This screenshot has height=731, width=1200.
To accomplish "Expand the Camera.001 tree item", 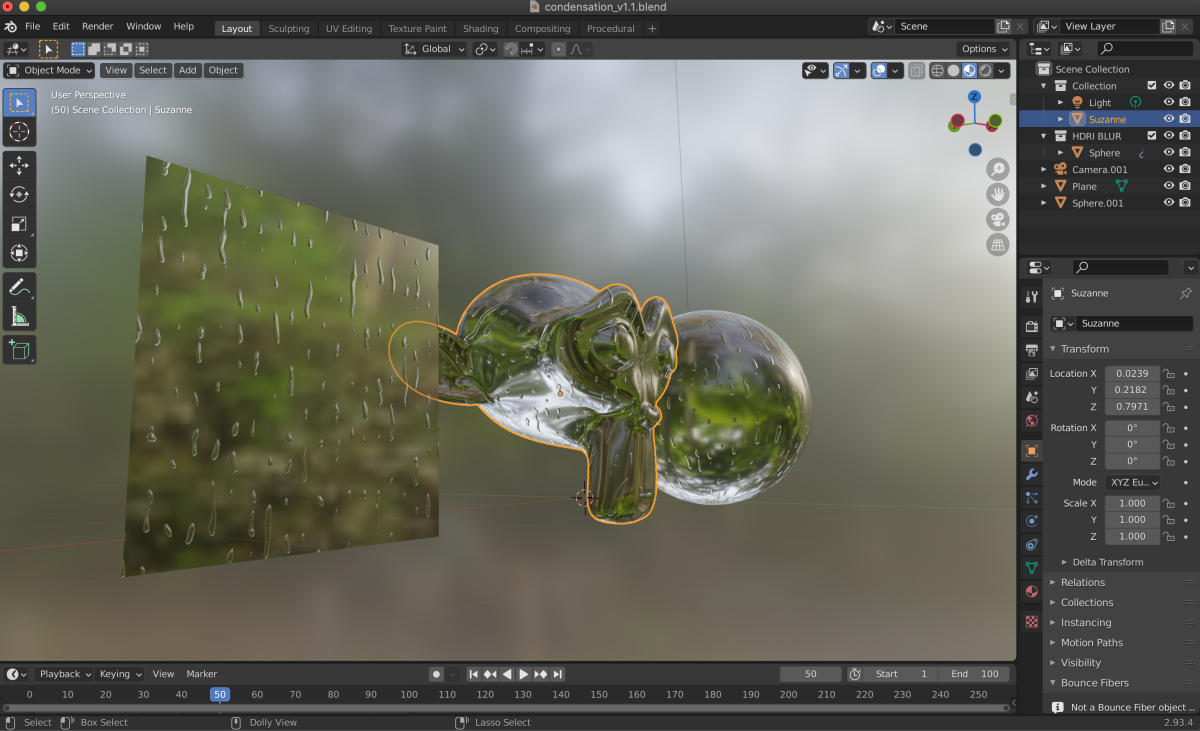I will coord(1044,169).
